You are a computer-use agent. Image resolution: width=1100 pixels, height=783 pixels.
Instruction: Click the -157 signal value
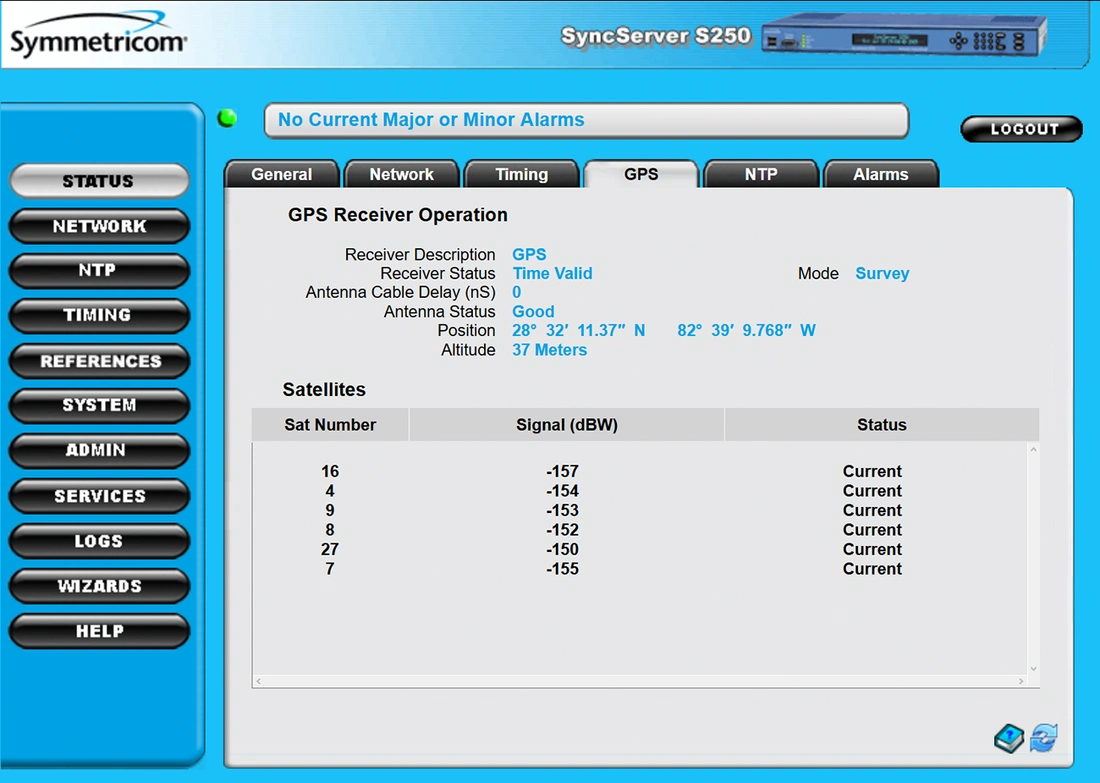click(563, 471)
